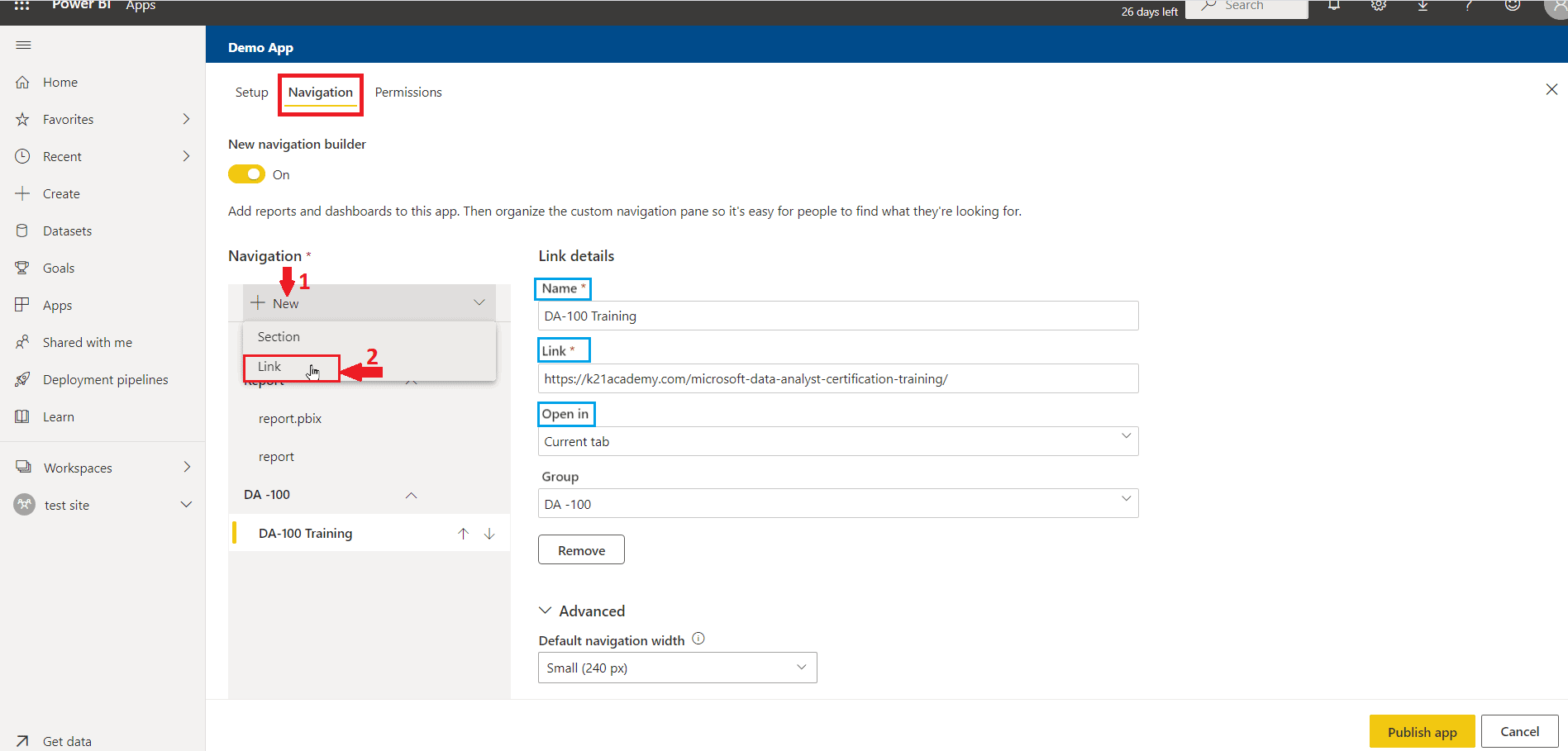Click the Publish app button

pos(1422,732)
